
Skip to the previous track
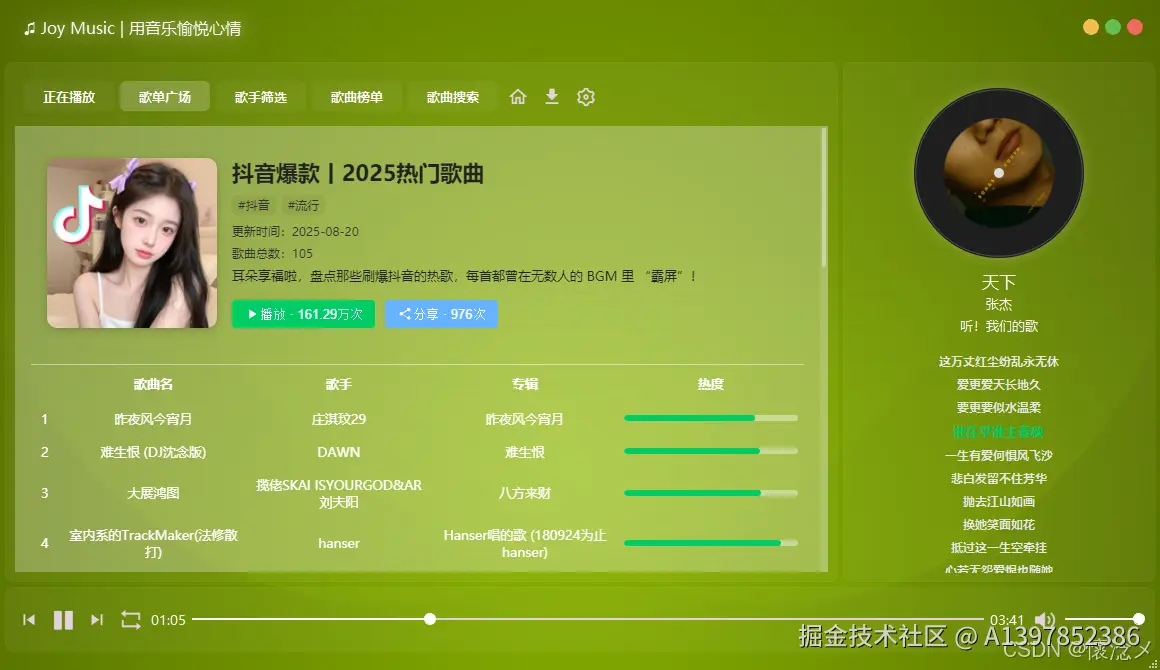(28, 619)
